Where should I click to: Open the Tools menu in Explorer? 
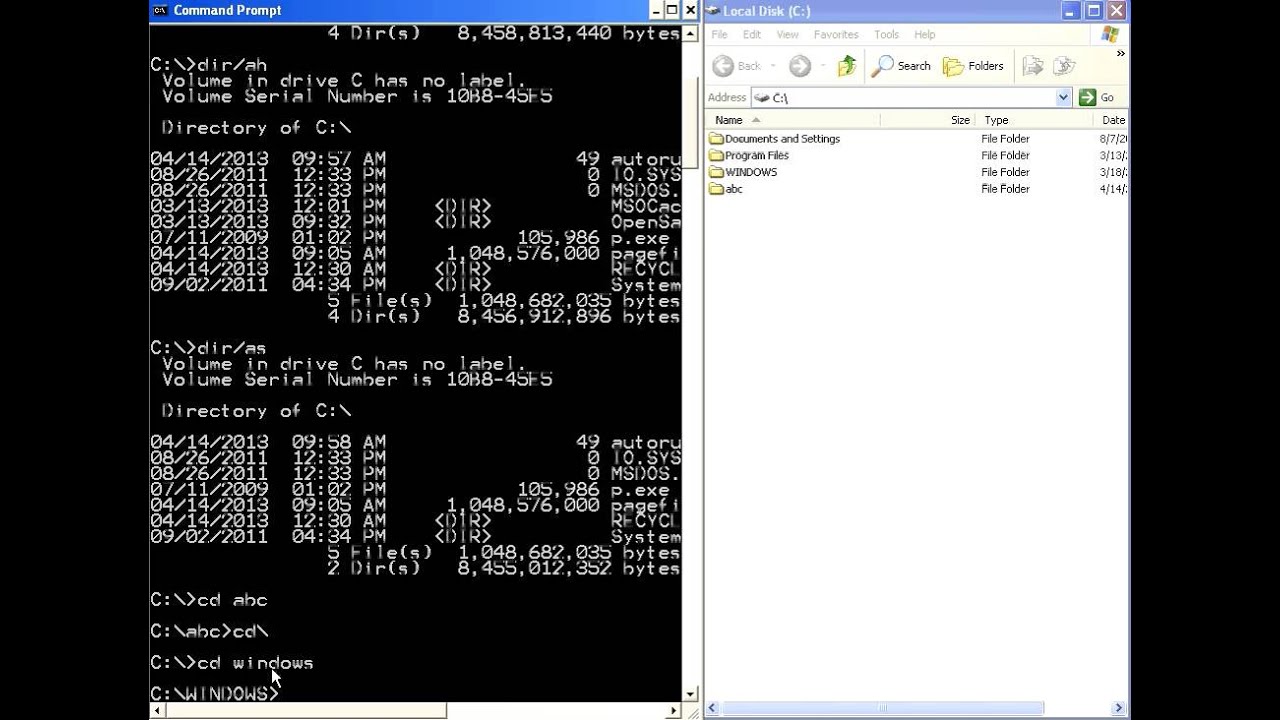point(886,34)
